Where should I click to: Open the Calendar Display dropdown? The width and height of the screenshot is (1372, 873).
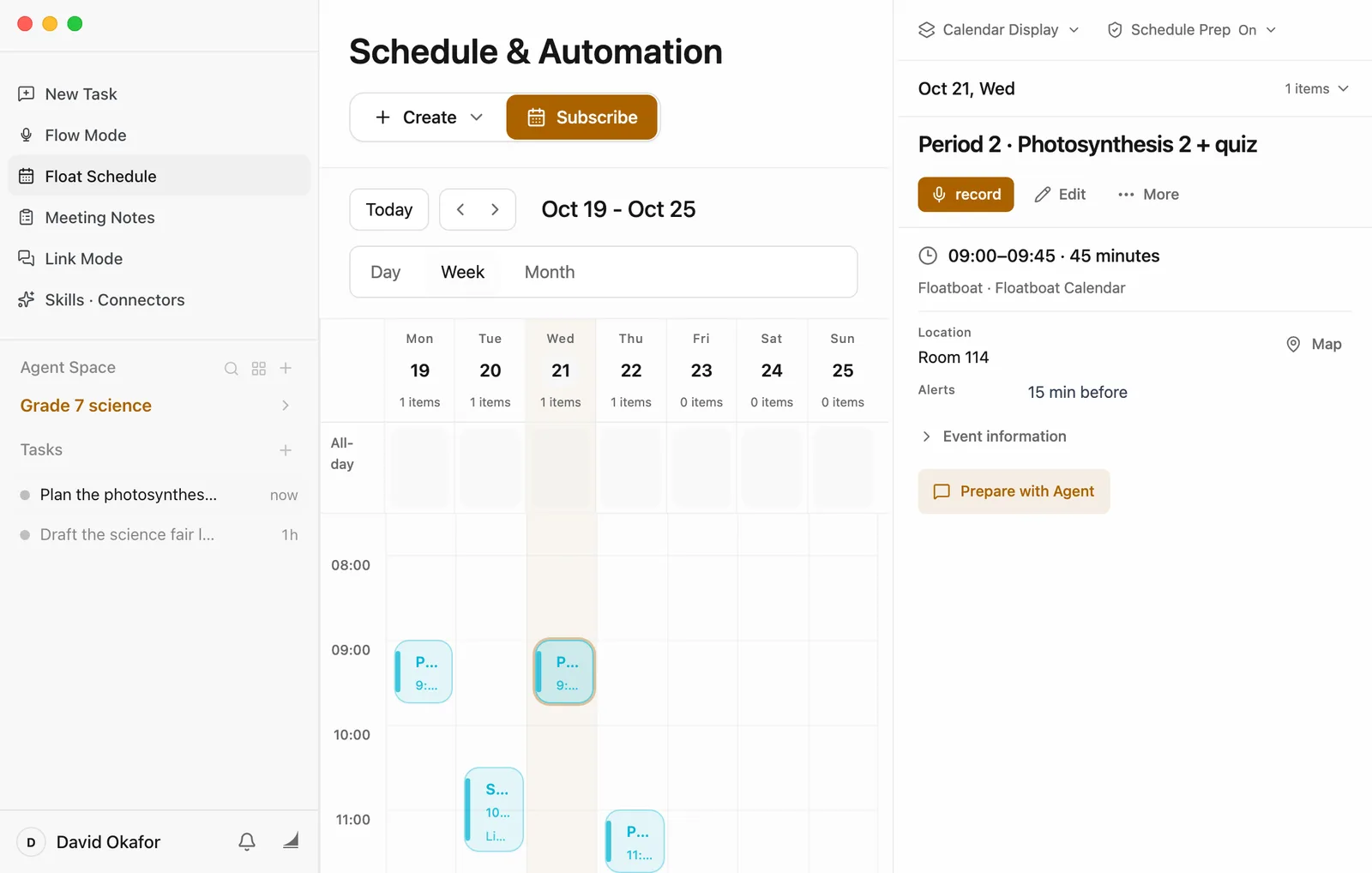(999, 30)
